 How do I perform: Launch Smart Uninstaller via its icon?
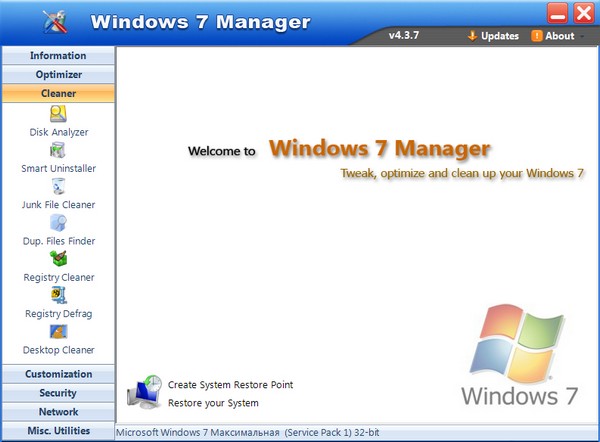pos(58,150)
